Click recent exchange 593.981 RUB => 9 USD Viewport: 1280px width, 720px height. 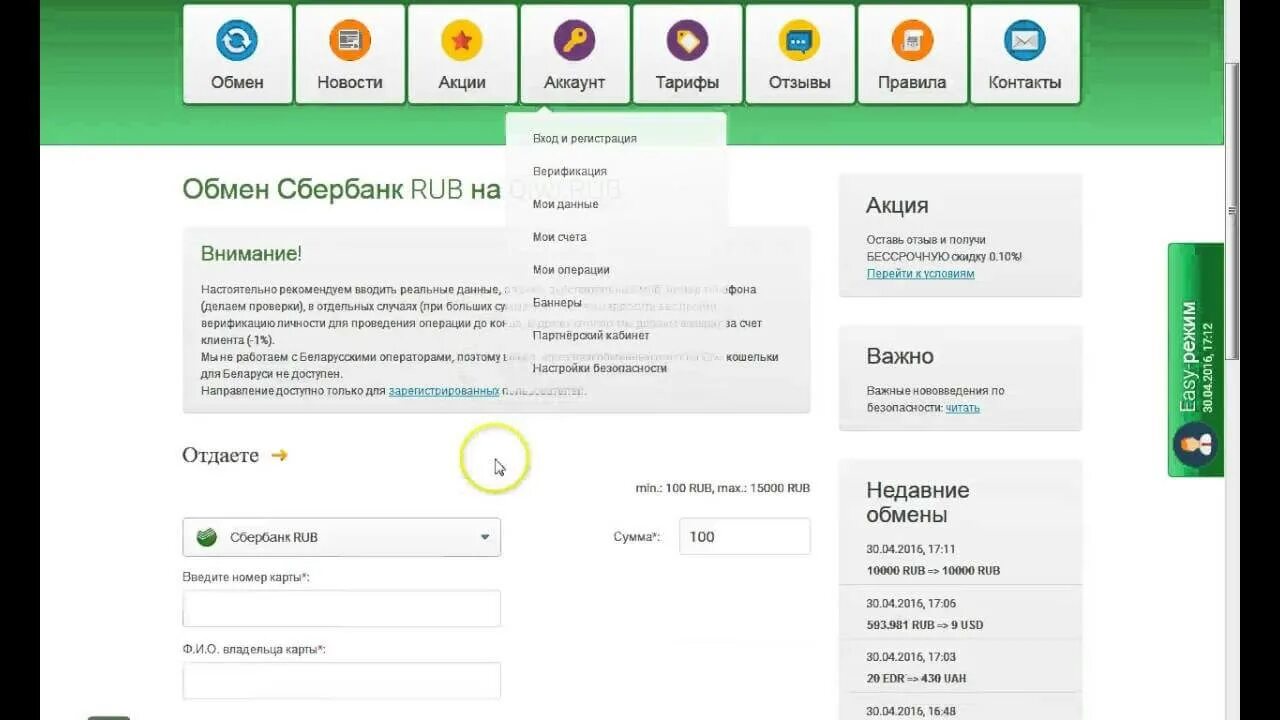925,624
